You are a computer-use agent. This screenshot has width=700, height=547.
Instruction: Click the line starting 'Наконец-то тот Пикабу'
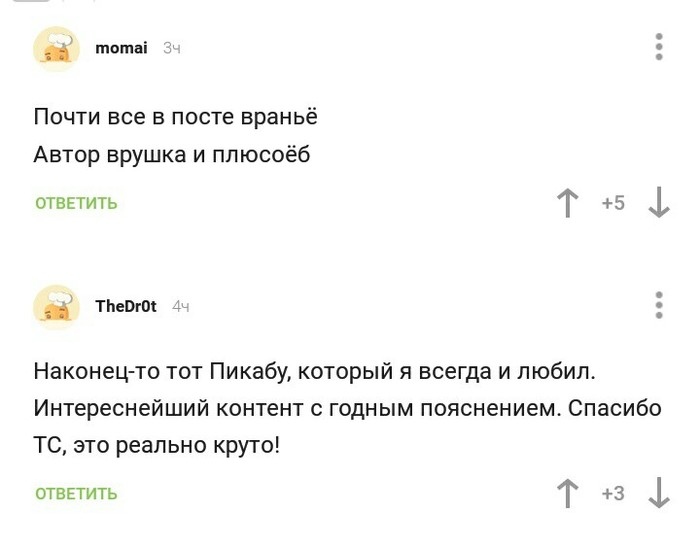(x=314, y=373)
